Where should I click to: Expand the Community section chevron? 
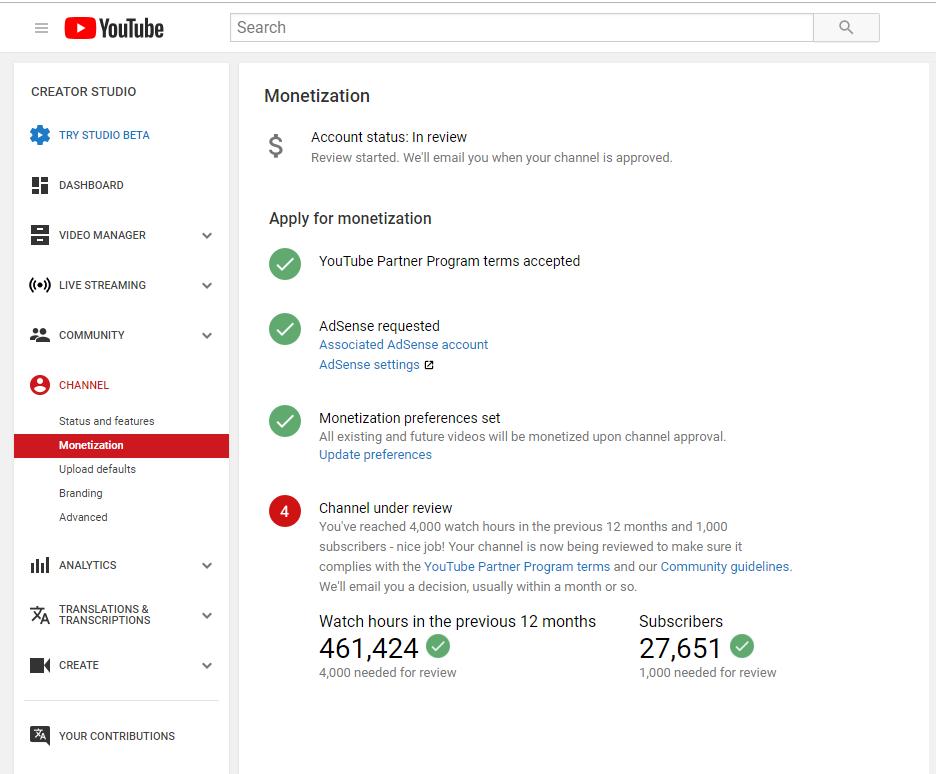[207, 335]
